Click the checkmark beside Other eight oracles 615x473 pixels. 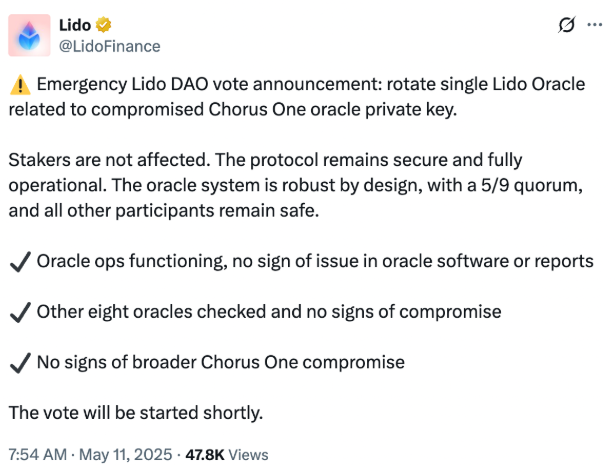pyautogui.click(x=20, y=313)
